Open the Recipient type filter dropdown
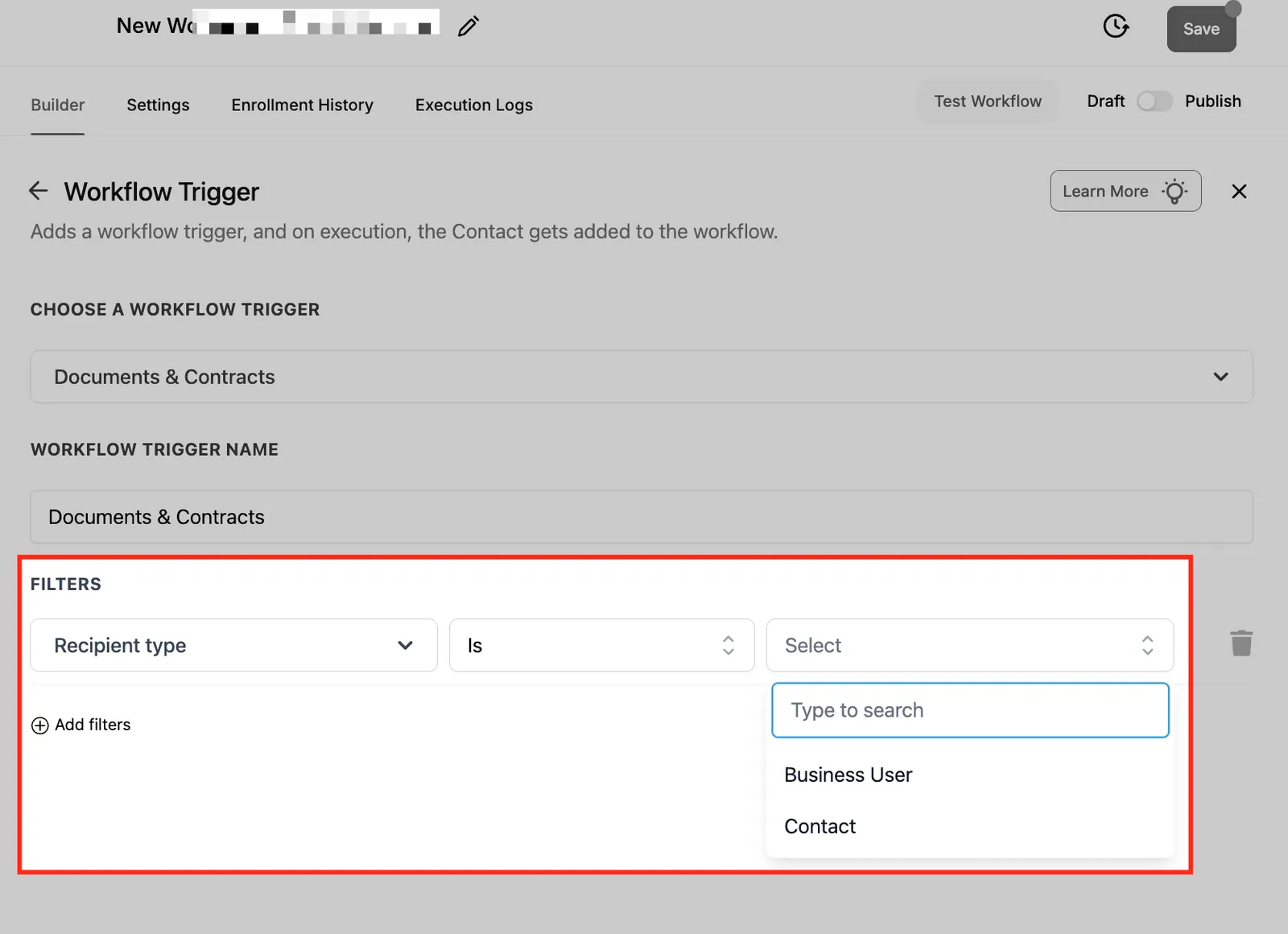Viewport: 1288px width, 934px height. click(233, 645)
